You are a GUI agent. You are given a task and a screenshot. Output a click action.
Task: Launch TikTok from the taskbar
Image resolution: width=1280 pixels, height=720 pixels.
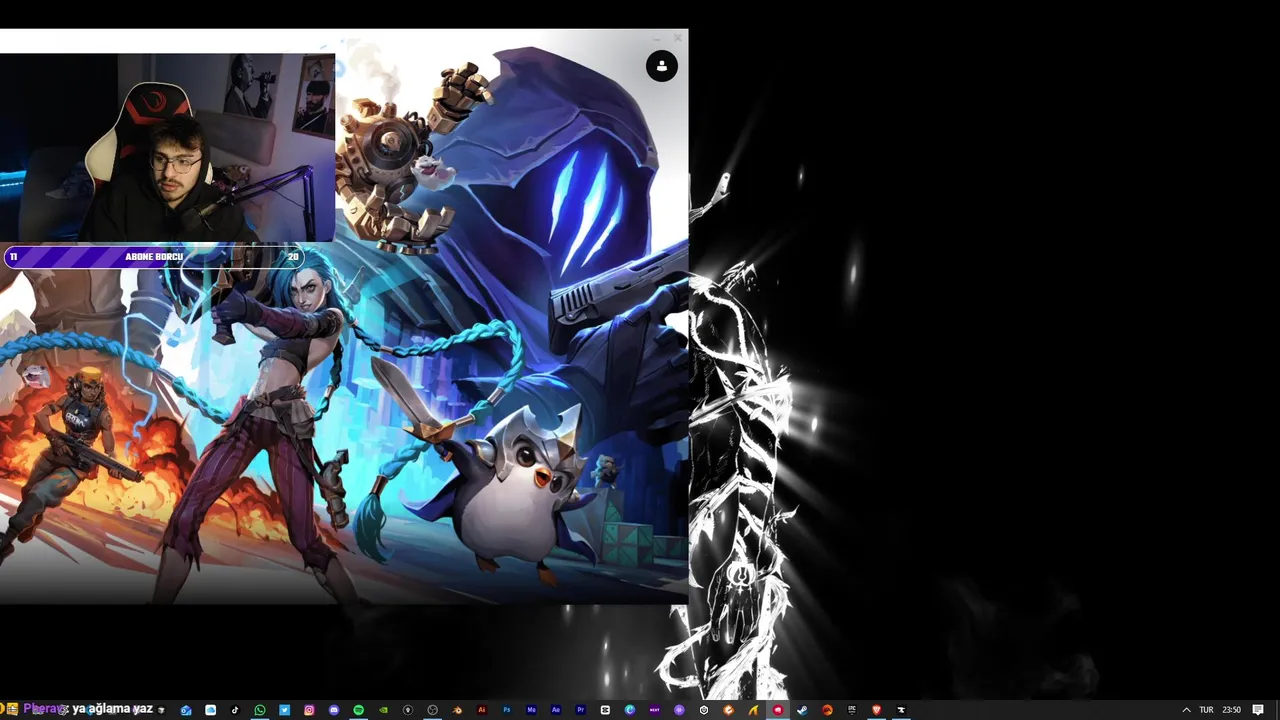(x=235, y=710)
